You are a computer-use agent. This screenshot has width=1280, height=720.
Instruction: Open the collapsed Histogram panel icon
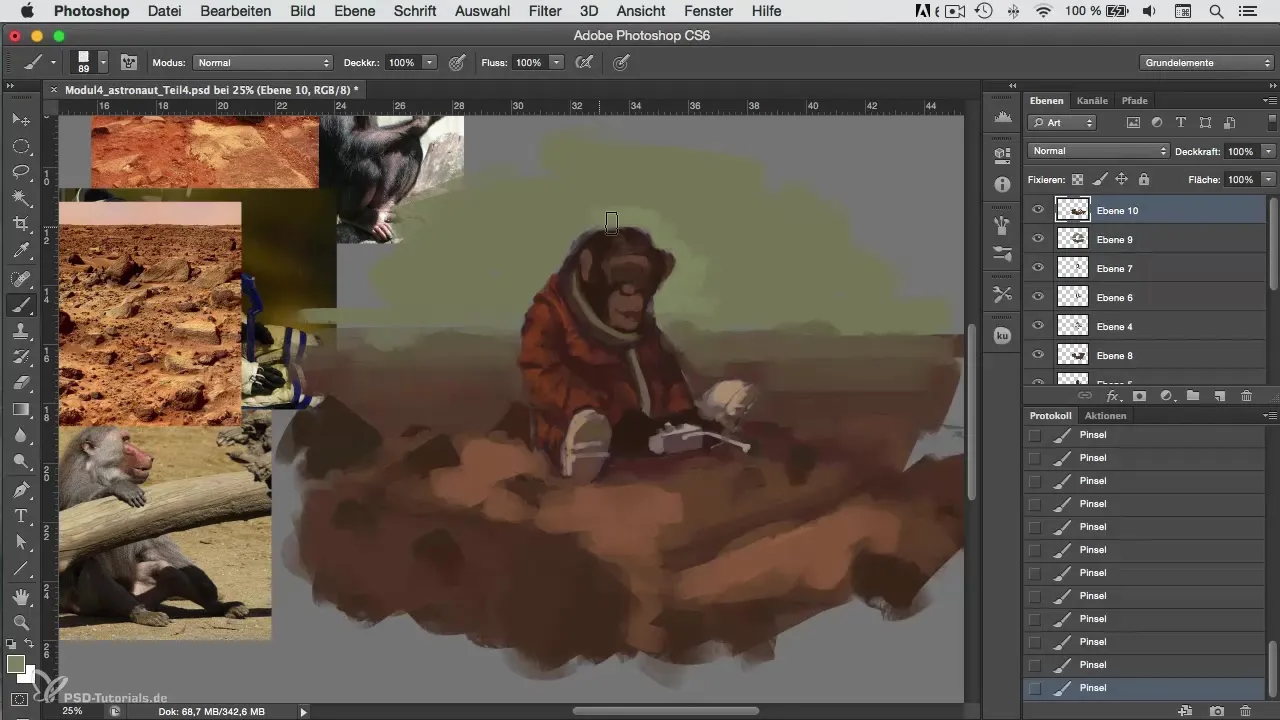[1002, 118]
